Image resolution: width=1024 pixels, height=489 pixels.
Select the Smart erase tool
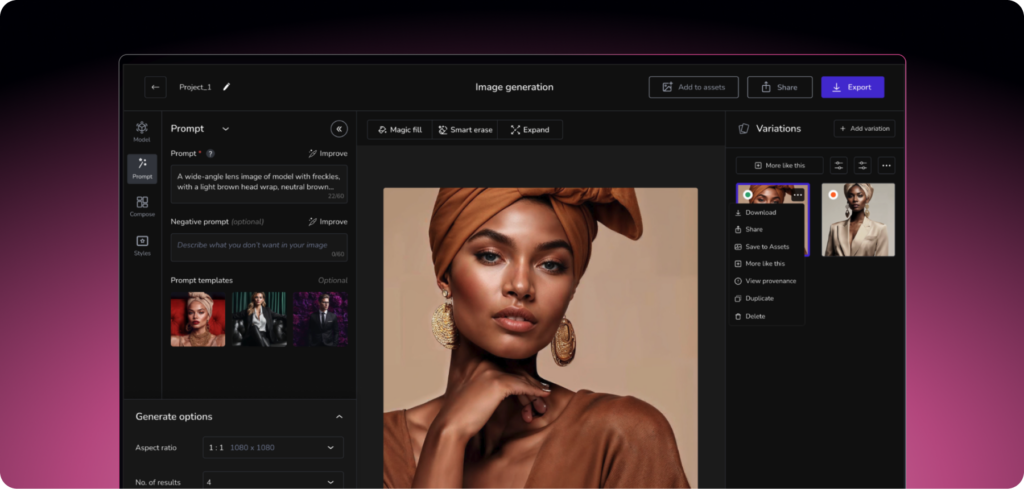[x=465, y=130]
